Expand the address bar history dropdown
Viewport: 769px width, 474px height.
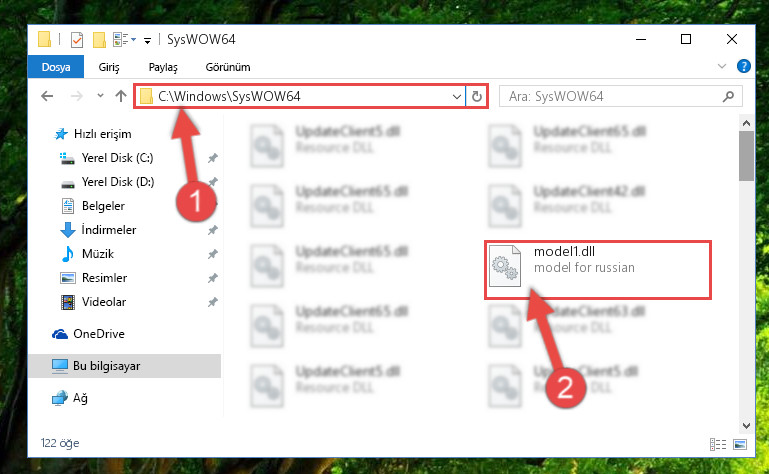point(457,97)
